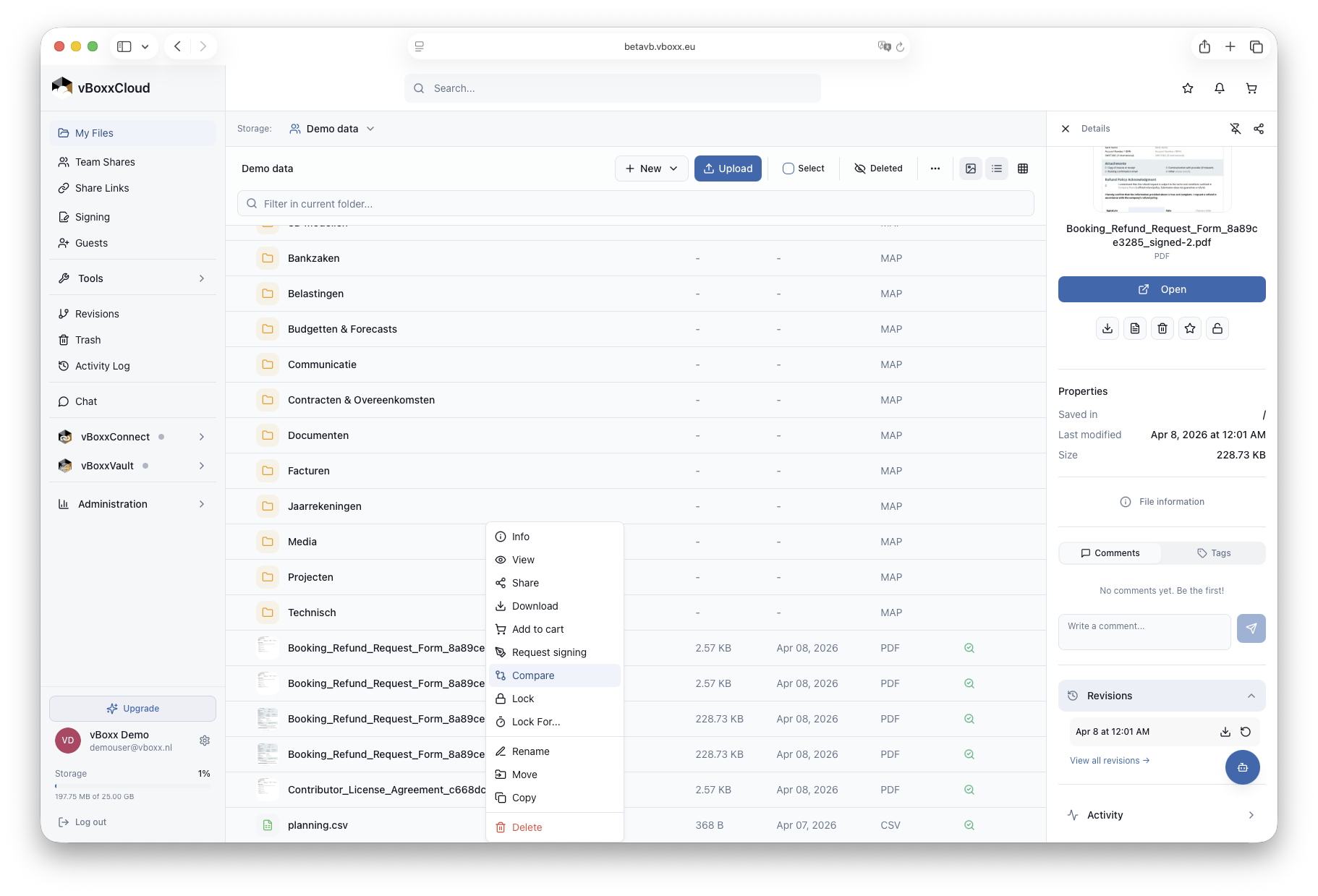Click status icon for Contributor_License_Agreement row
Viewport: 1318px width, 896px height.
pyautogui.click(x=969, y=790)
